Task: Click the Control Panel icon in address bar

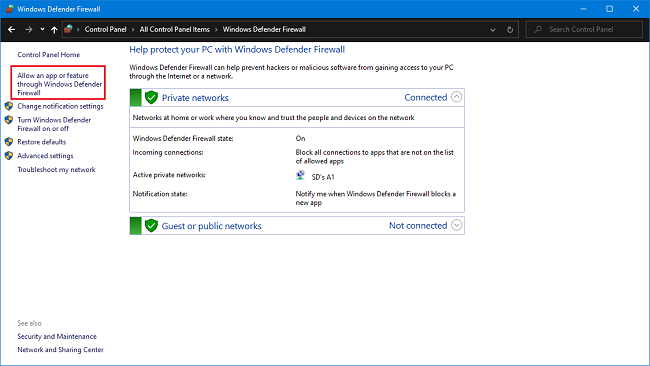Action: tap(69, 29)
